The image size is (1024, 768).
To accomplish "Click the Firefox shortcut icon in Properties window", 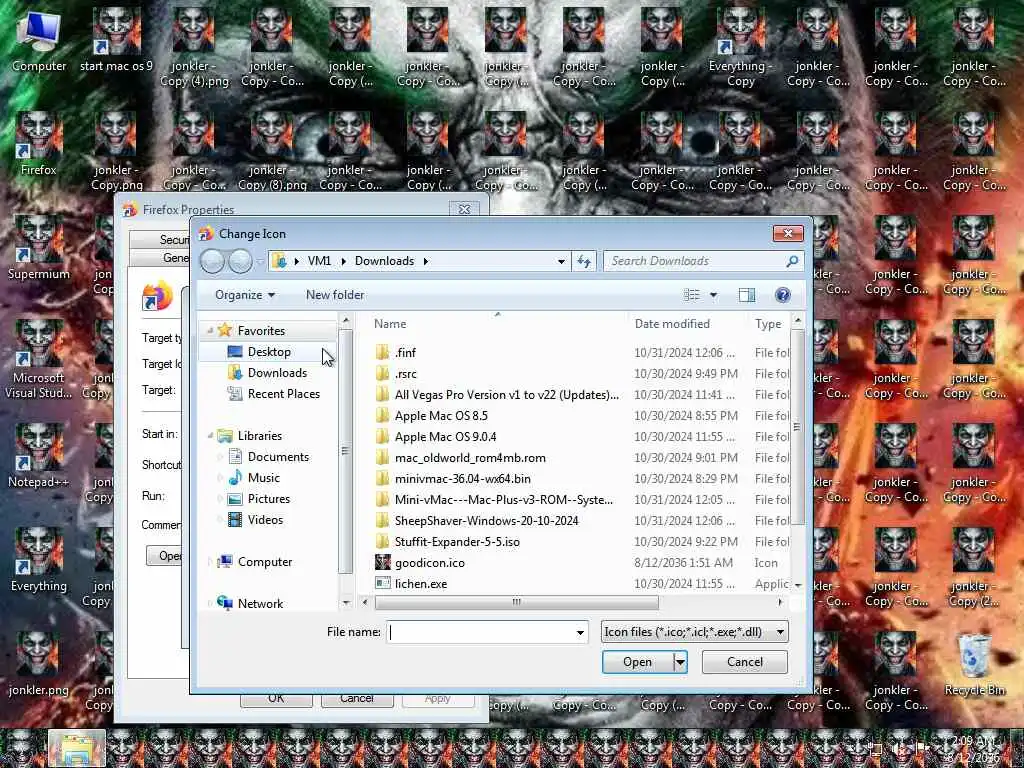I will tap(157, 297).
